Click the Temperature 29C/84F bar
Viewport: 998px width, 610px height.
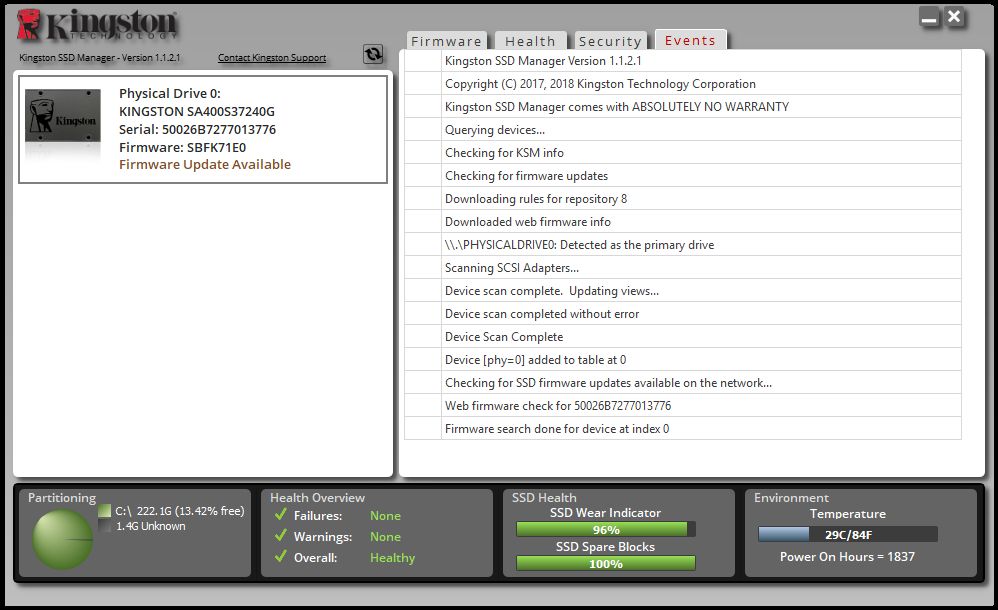[848, 534]
